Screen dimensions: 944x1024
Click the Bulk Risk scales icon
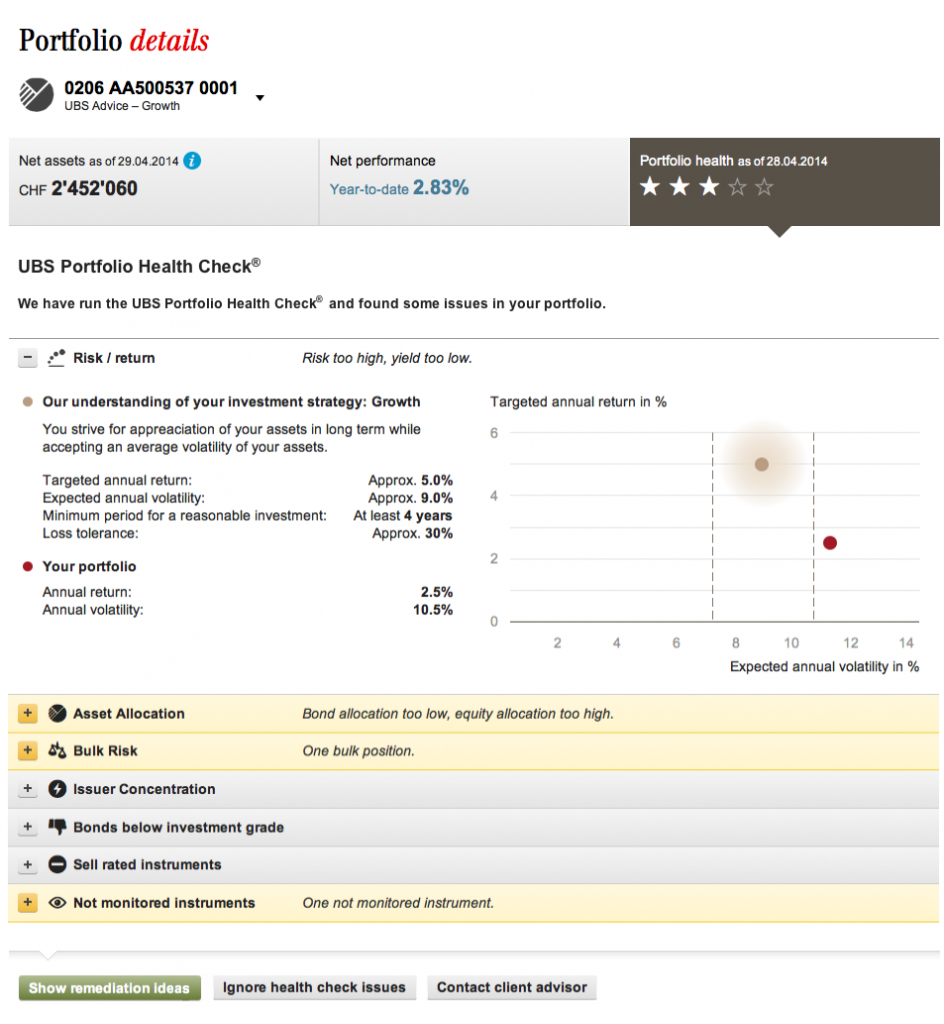pos(57,751)
